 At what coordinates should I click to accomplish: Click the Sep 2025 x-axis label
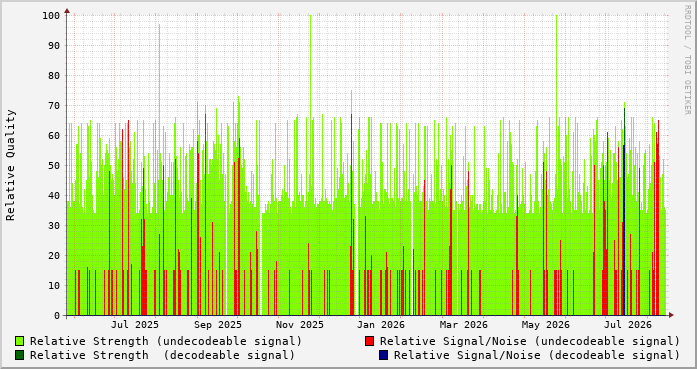(x=217, y=325)
